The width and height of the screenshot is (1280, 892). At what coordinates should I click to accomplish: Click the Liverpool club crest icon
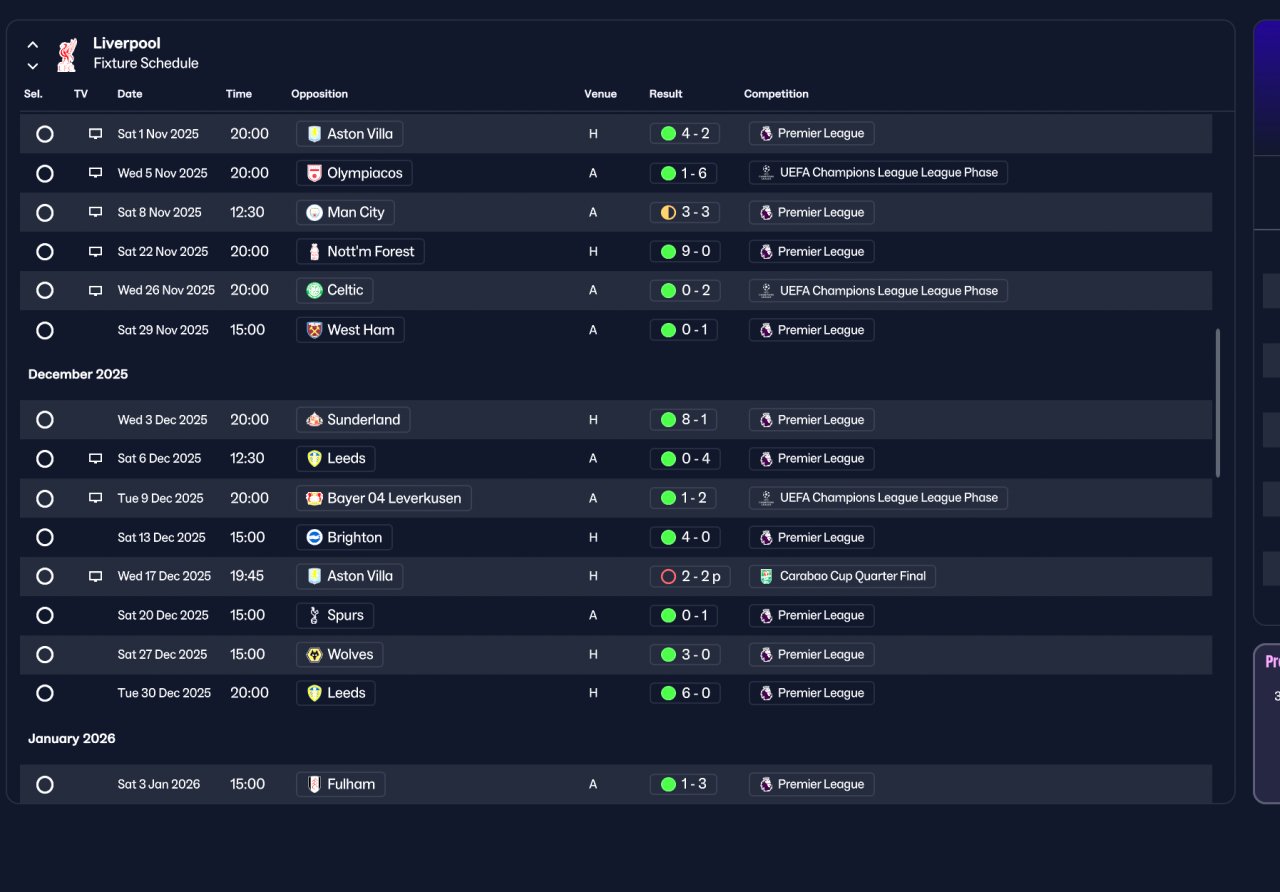coord(67,54)
